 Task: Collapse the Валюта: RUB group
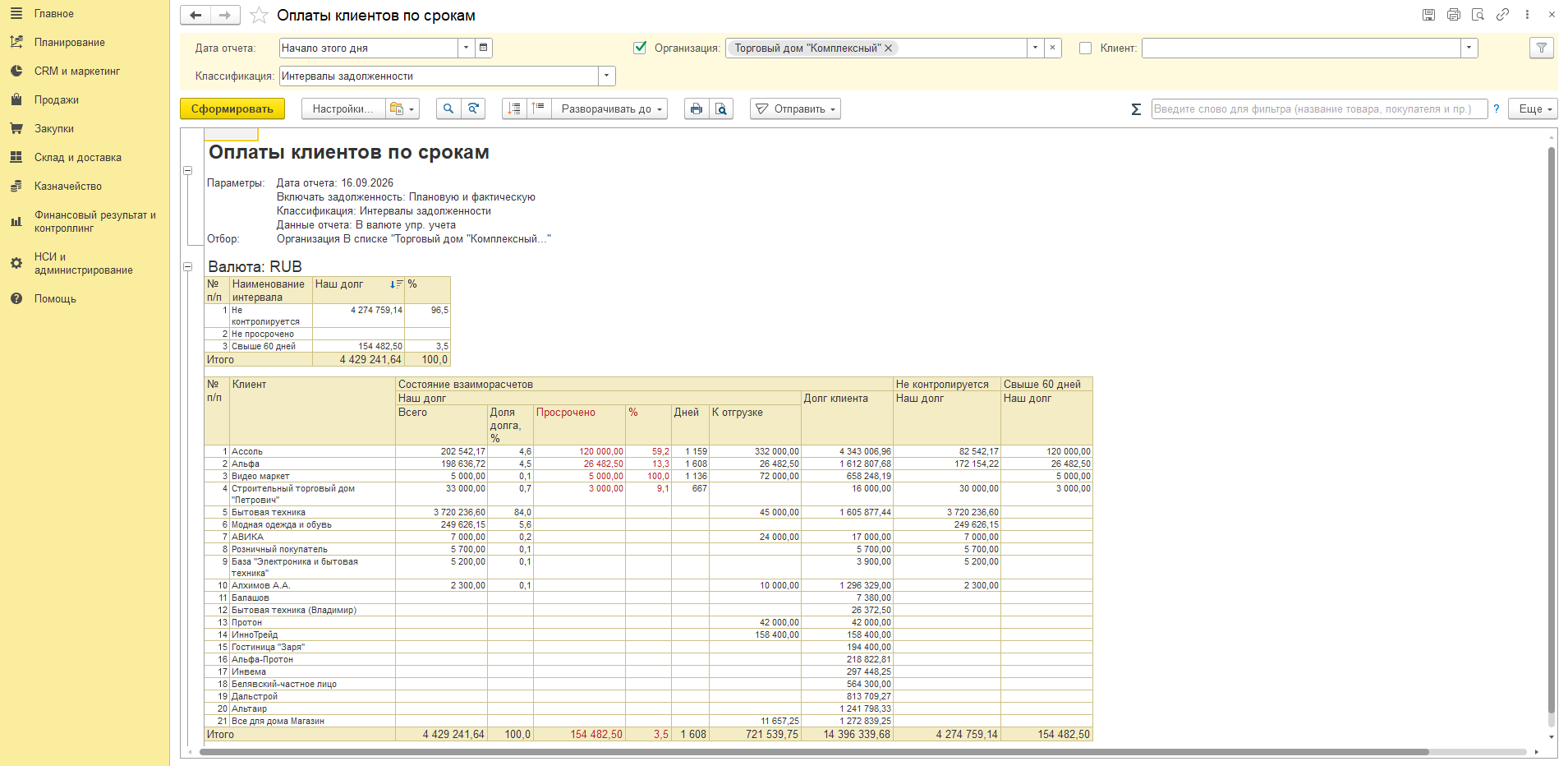click(187, 266)
